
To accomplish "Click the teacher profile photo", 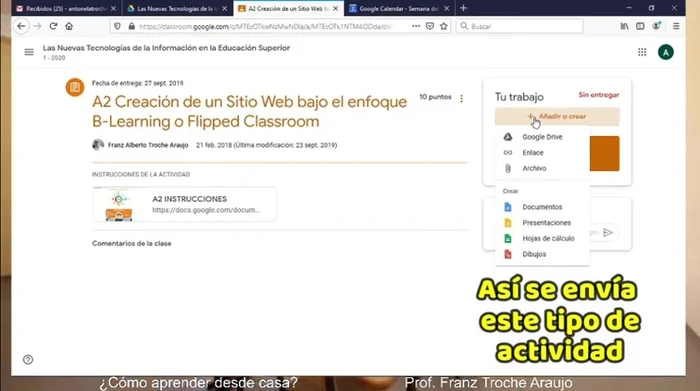I will tap(98, 145).
